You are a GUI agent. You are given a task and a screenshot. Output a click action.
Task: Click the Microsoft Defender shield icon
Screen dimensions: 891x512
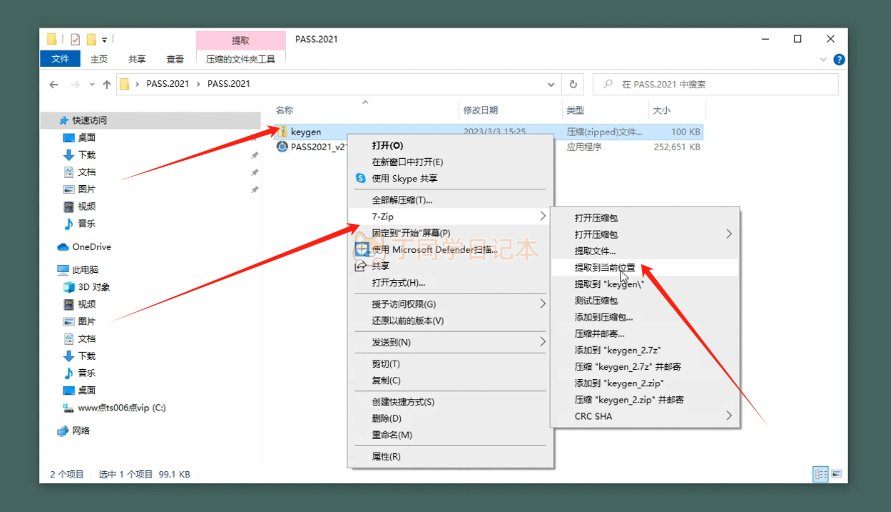coord(362,249)
